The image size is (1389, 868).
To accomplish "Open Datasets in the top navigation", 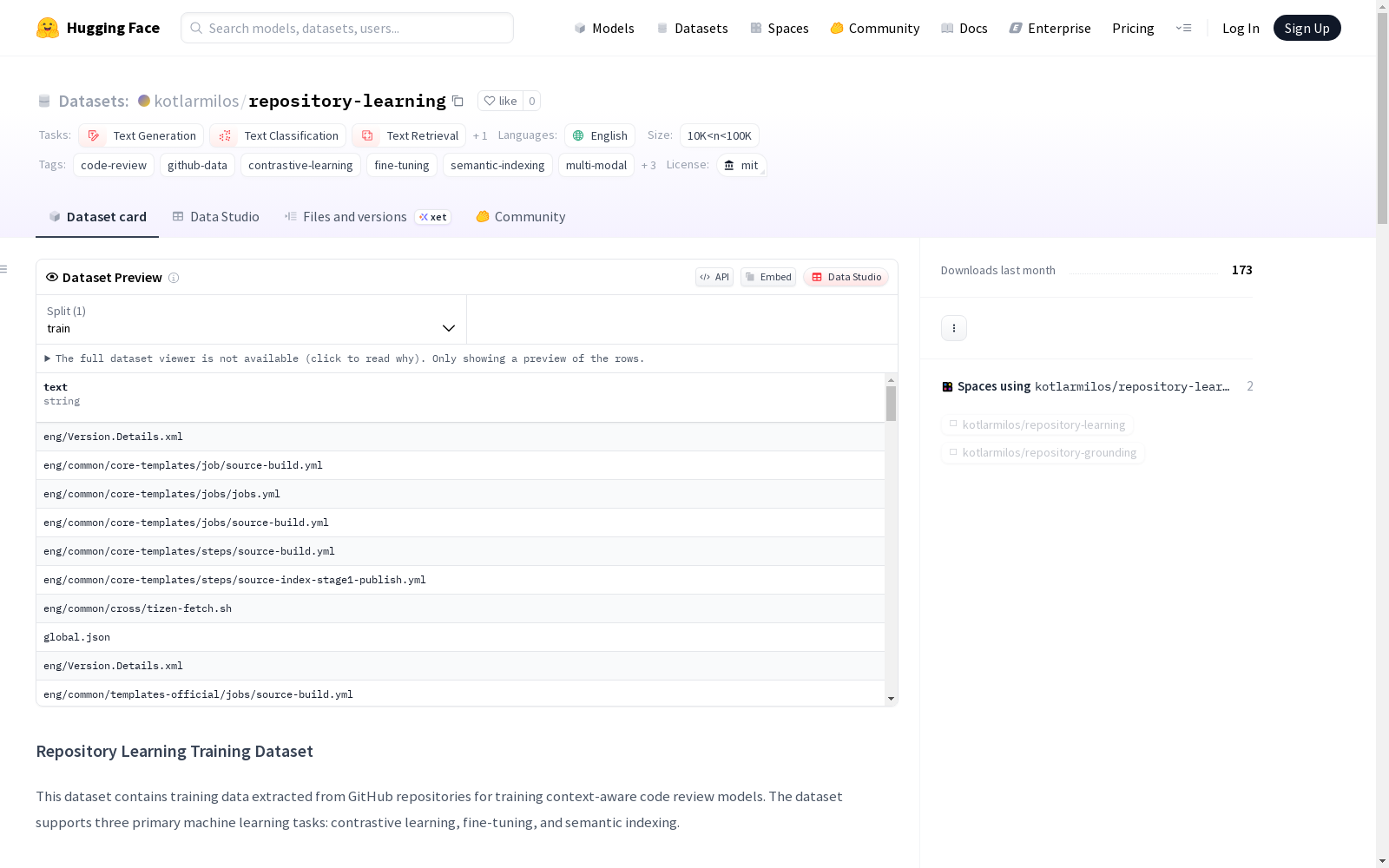I will [x=692, y=28].
